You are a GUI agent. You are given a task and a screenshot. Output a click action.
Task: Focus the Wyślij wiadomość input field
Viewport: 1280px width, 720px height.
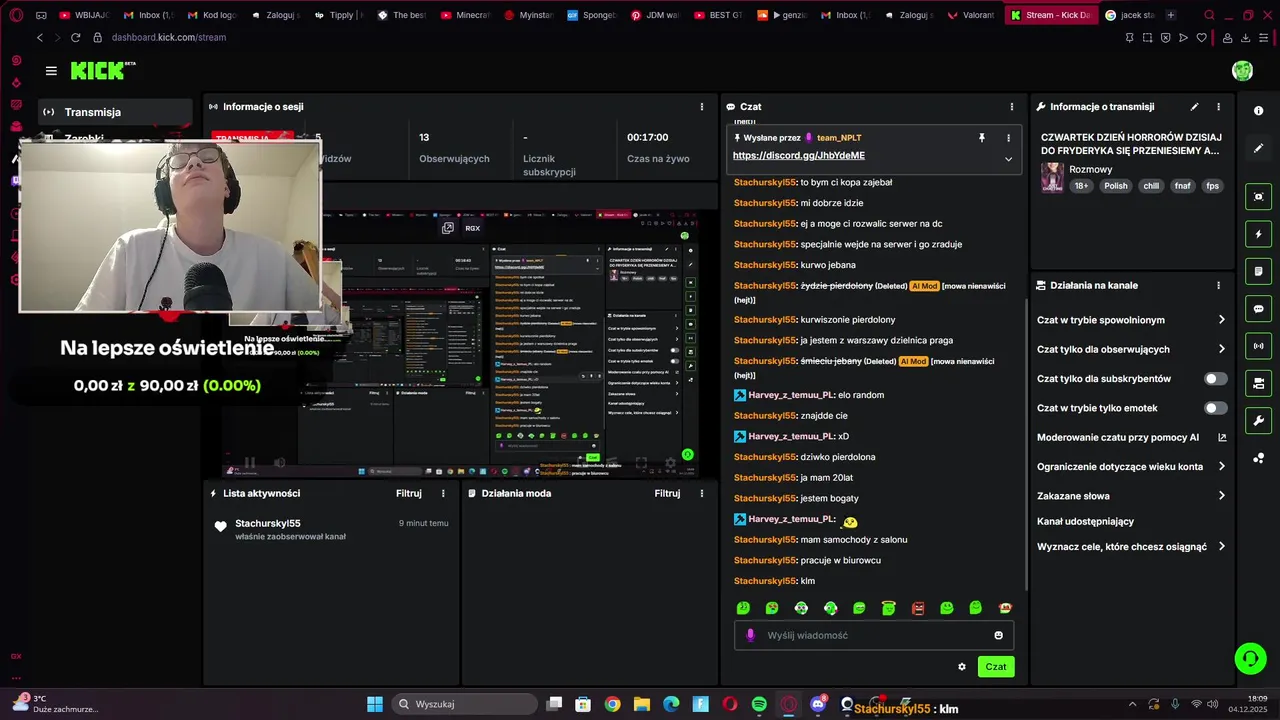point(874,635)
